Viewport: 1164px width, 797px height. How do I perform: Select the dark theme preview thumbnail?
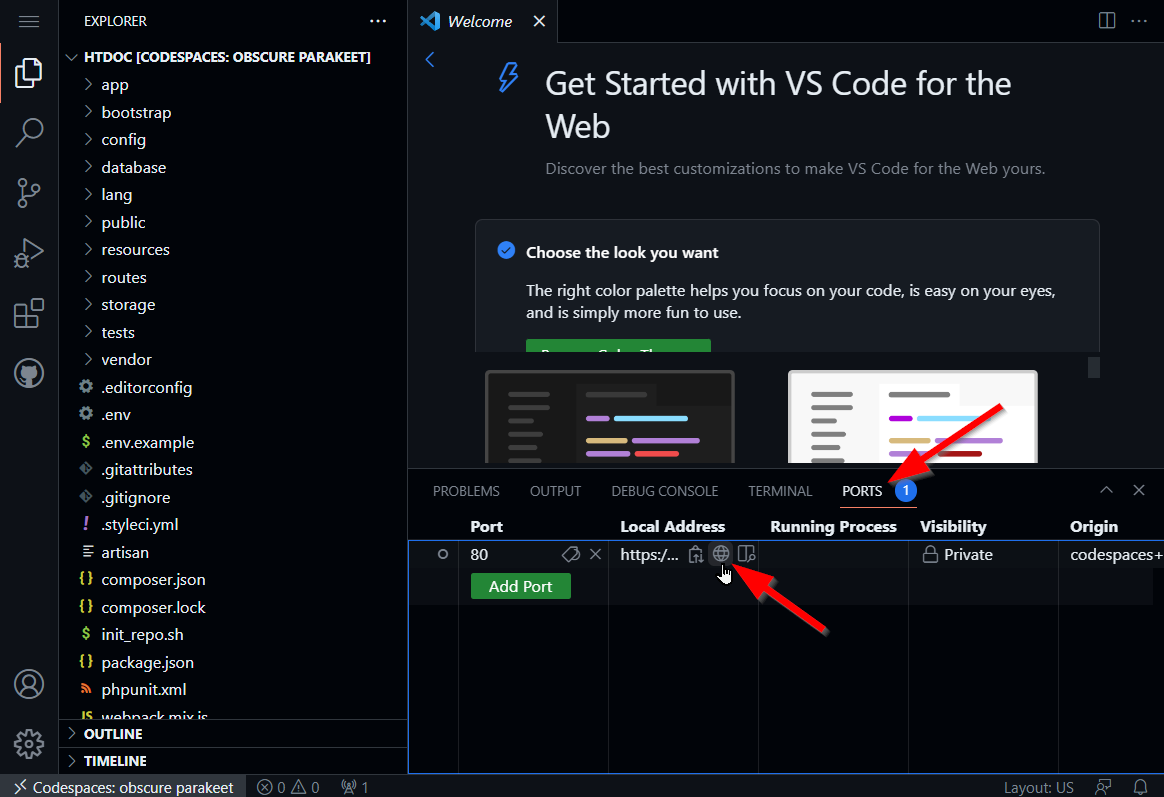(609, 417)
